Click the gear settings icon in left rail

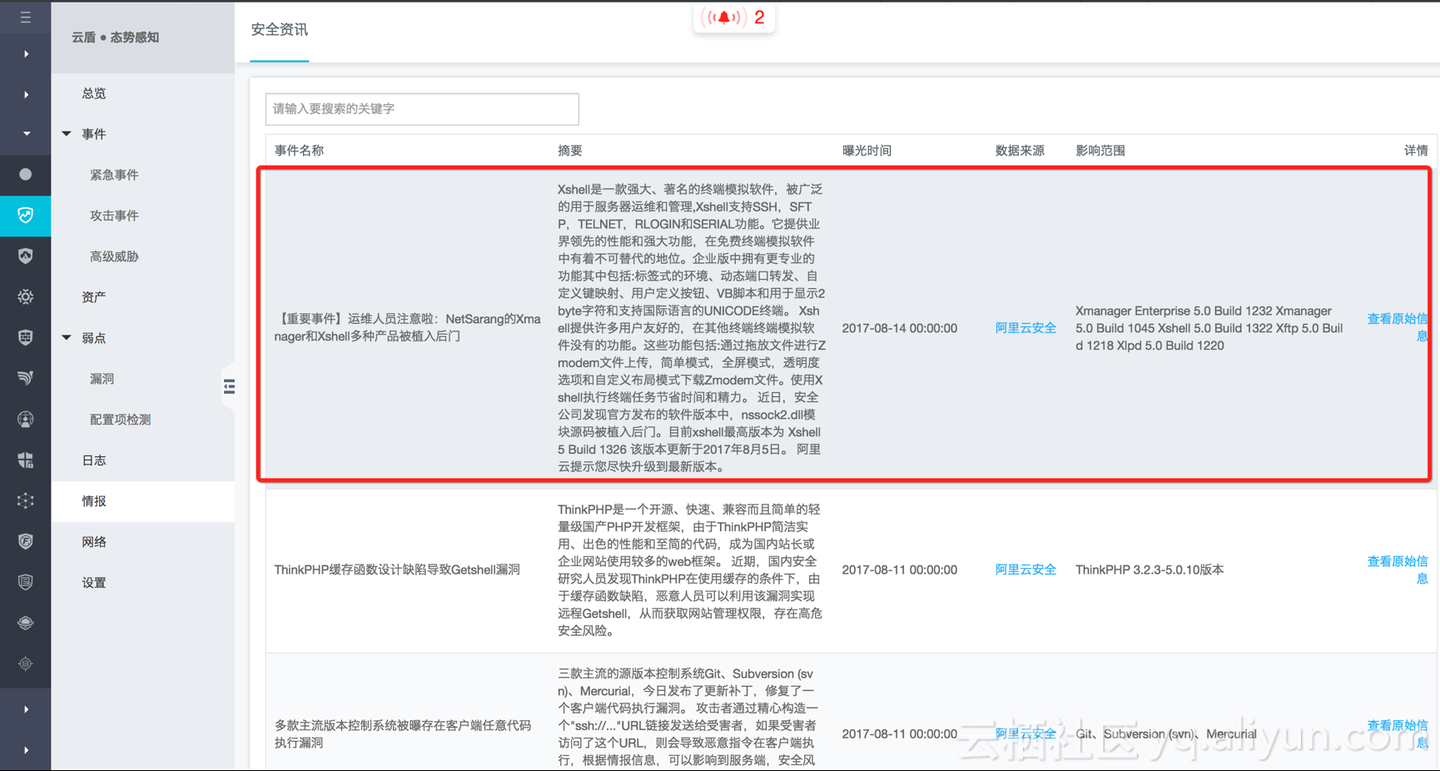(26, 296)
